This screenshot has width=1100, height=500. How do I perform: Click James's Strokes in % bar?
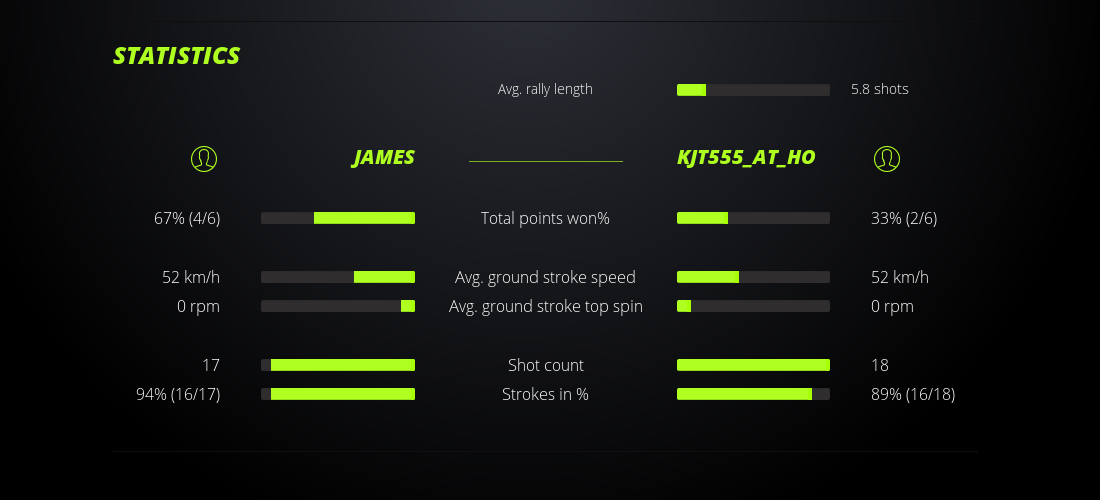pyautogui.click(x=338, y=394)
